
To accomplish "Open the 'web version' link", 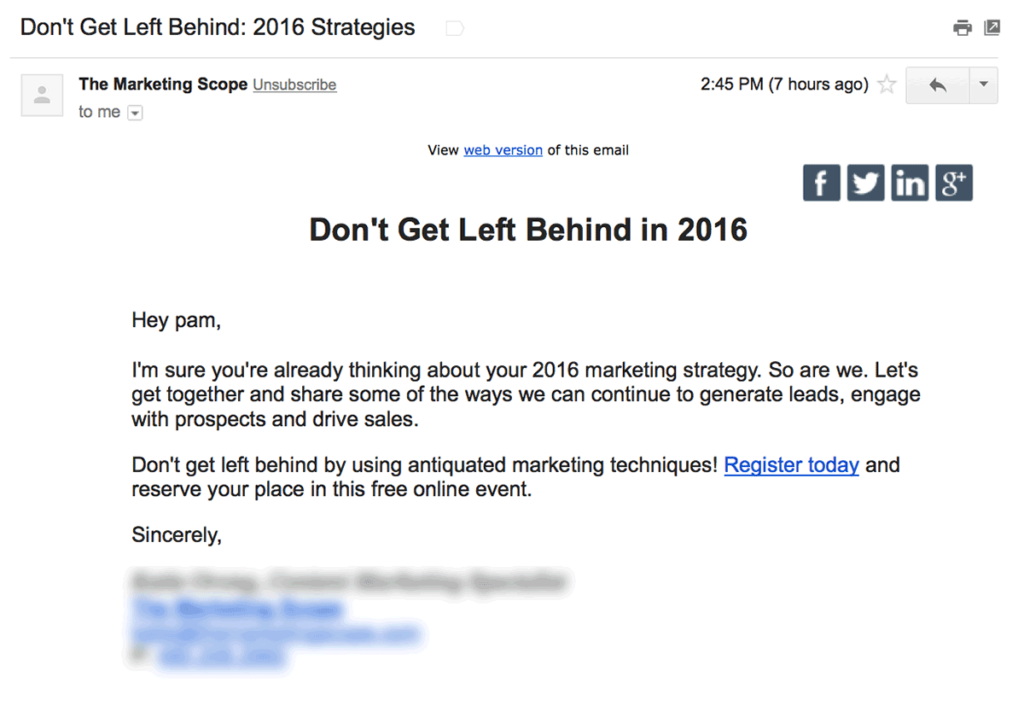I will click(503, 150).
